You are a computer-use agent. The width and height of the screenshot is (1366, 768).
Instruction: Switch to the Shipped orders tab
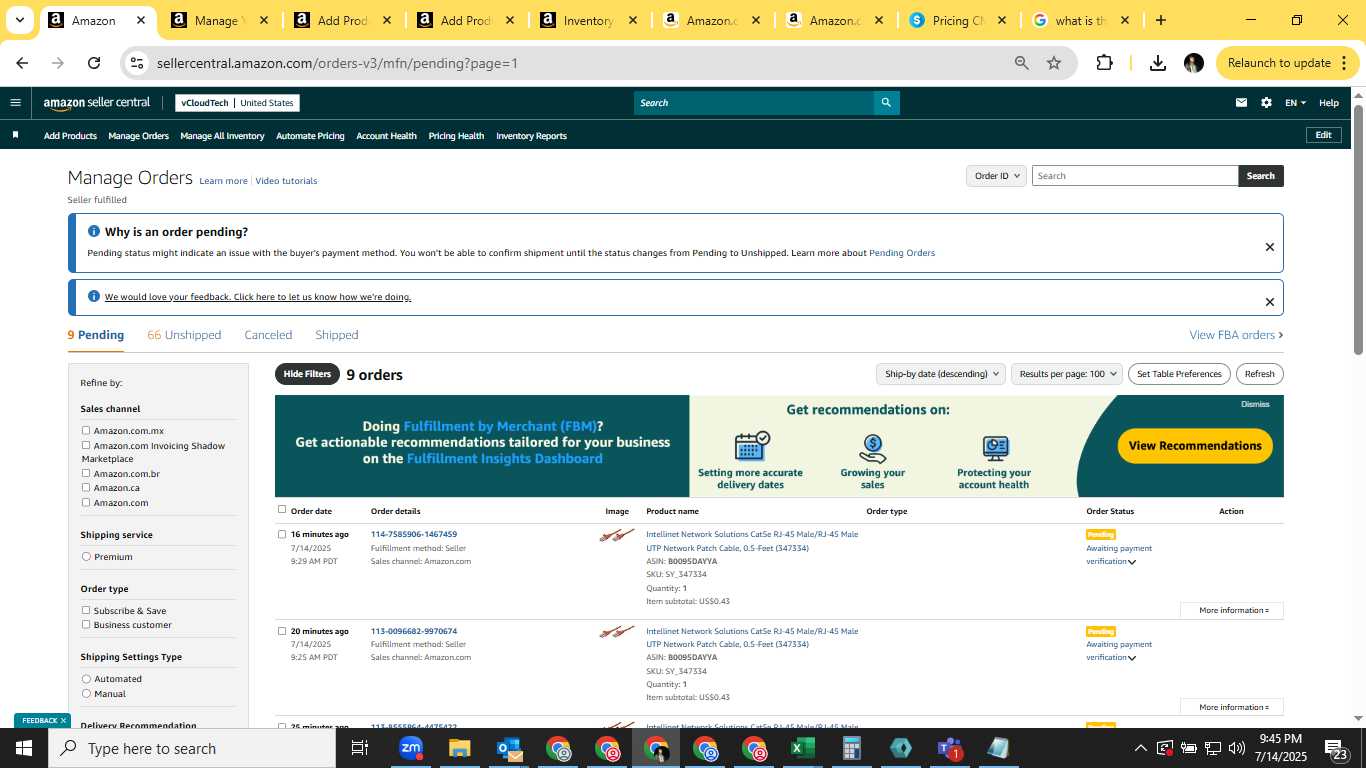[336, 335]
